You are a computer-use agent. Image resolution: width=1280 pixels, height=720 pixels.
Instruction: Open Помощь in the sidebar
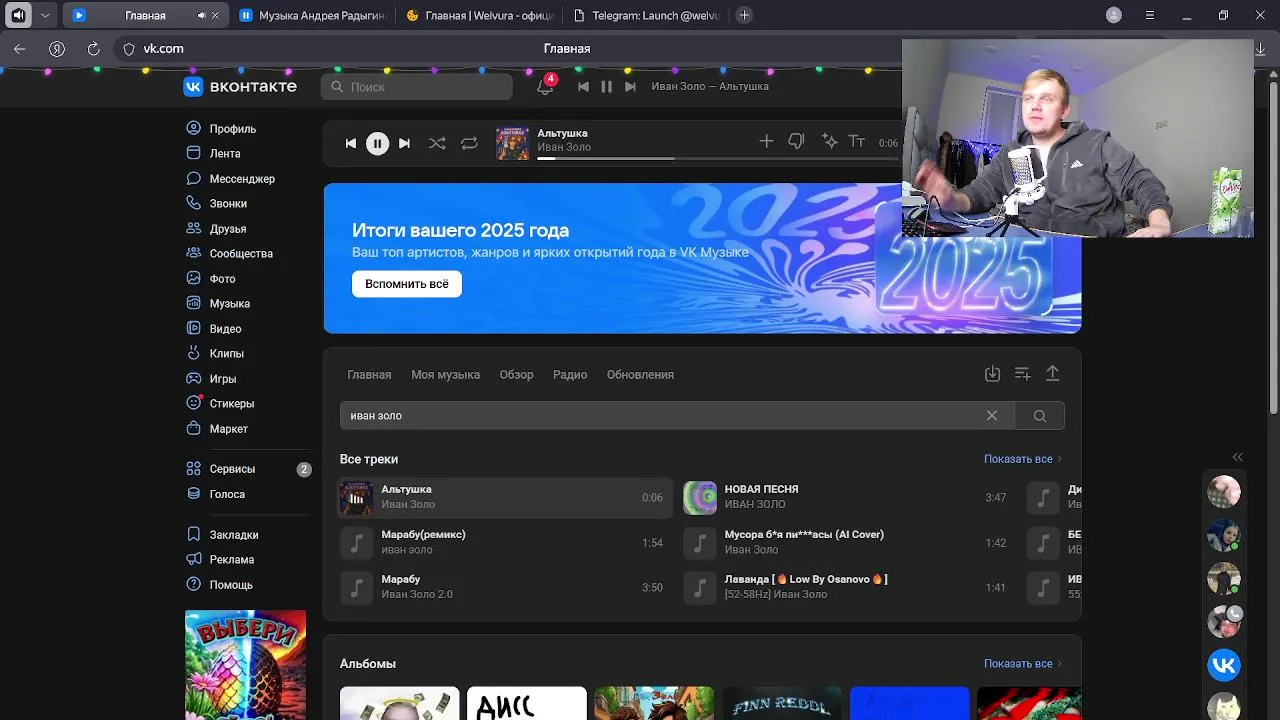(219, 585)
